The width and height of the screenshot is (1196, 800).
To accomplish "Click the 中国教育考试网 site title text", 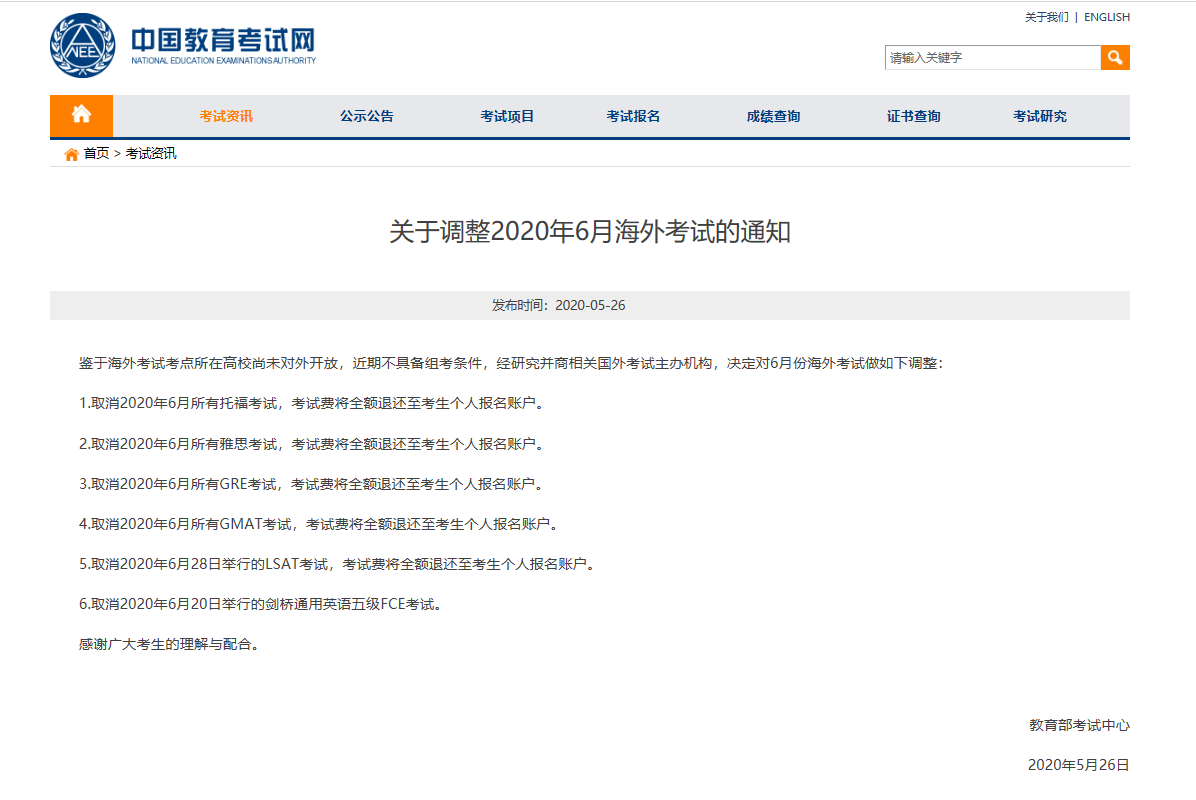I will pos(223,40).
